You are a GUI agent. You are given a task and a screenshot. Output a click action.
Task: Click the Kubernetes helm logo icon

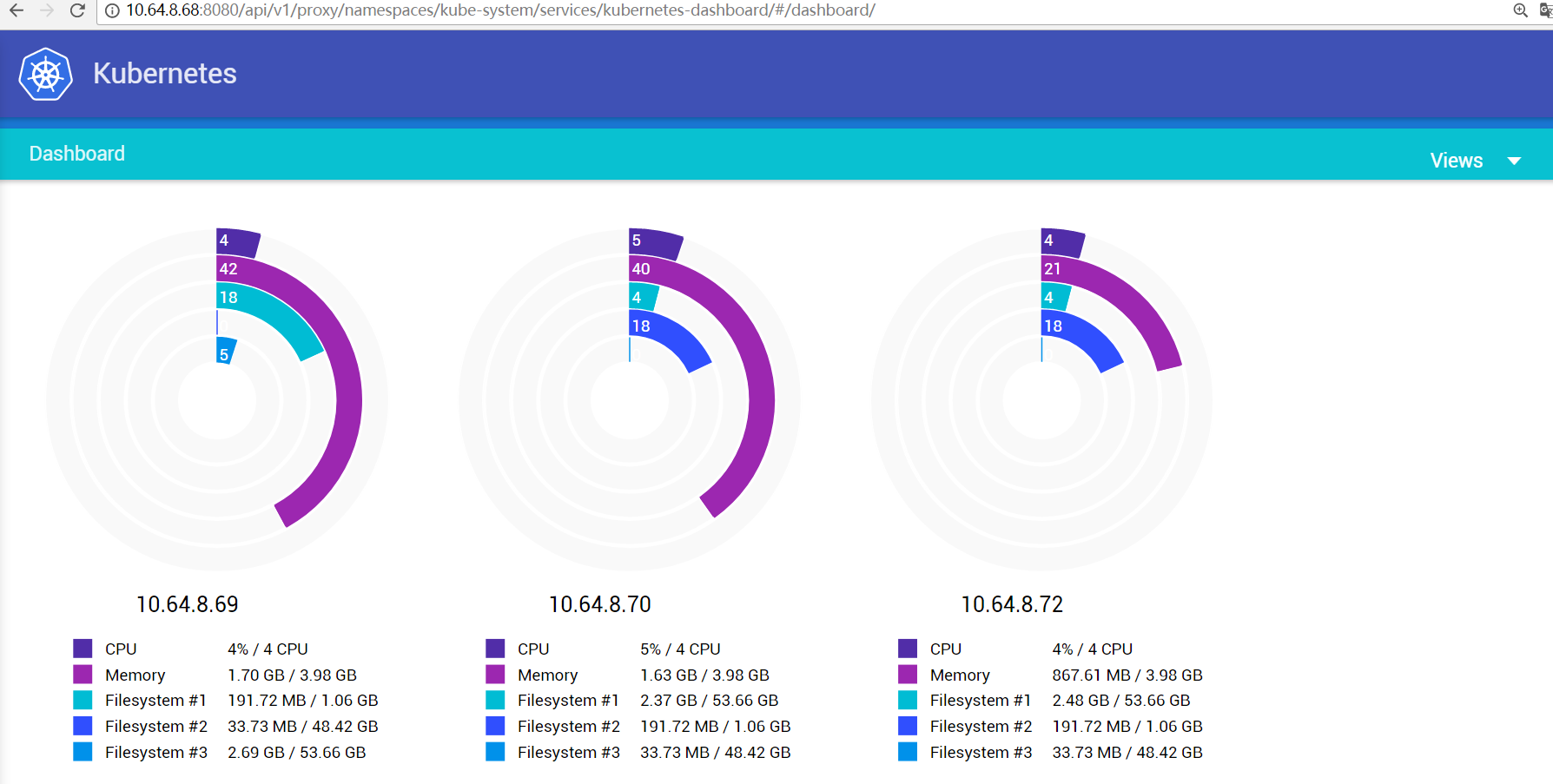[x=46, y=75]
